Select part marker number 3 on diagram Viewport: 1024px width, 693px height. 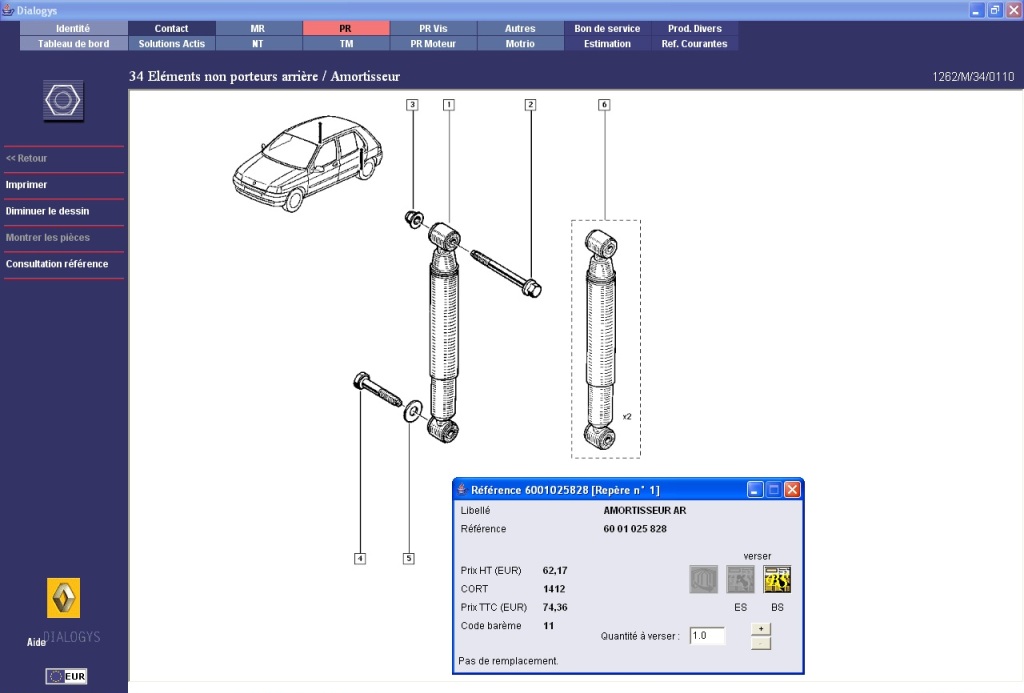tap(412, 104)
